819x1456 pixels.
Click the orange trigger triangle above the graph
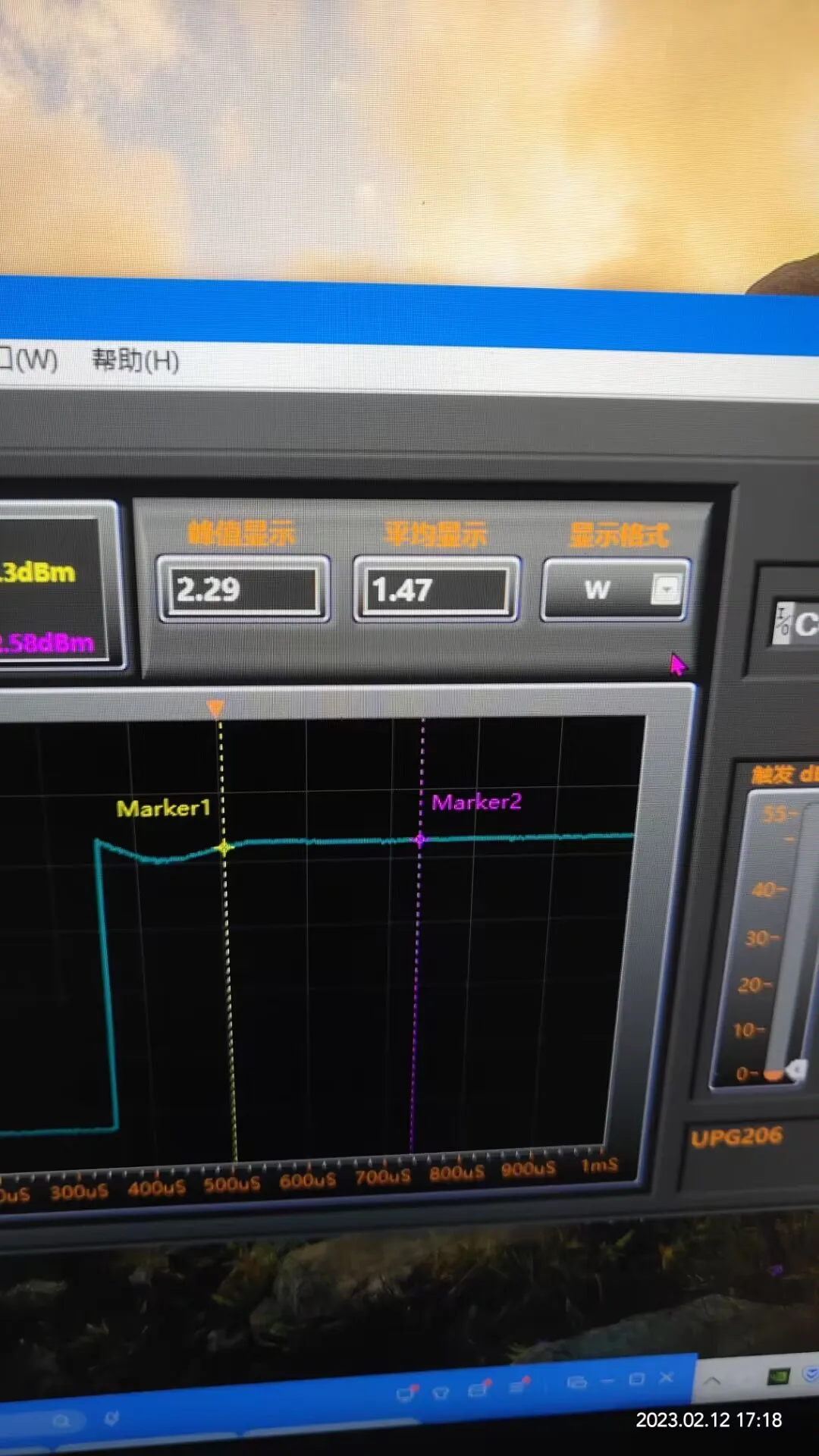pos(215,709)
